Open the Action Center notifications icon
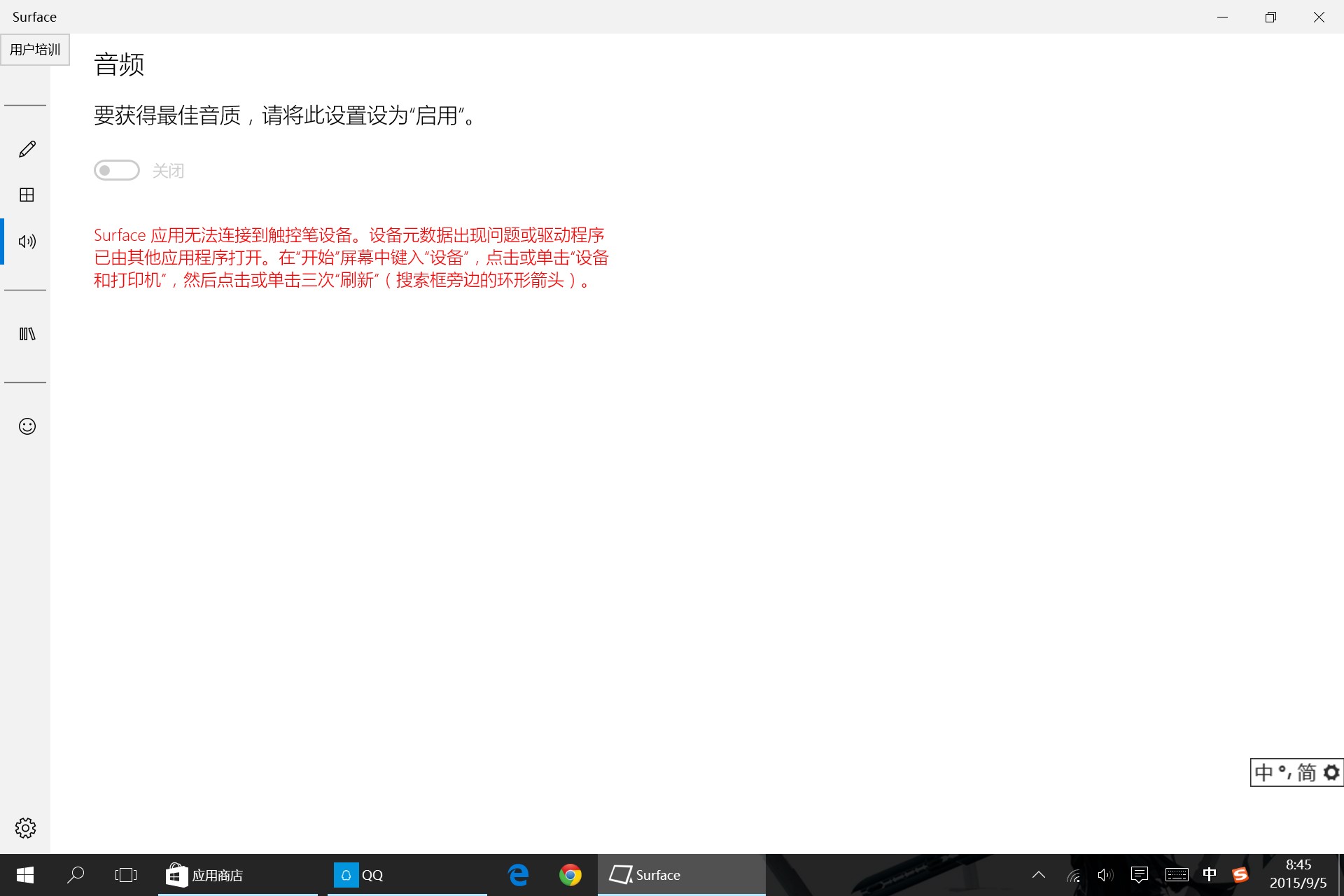This screenshot has height=896, width=1344. 1140,875
